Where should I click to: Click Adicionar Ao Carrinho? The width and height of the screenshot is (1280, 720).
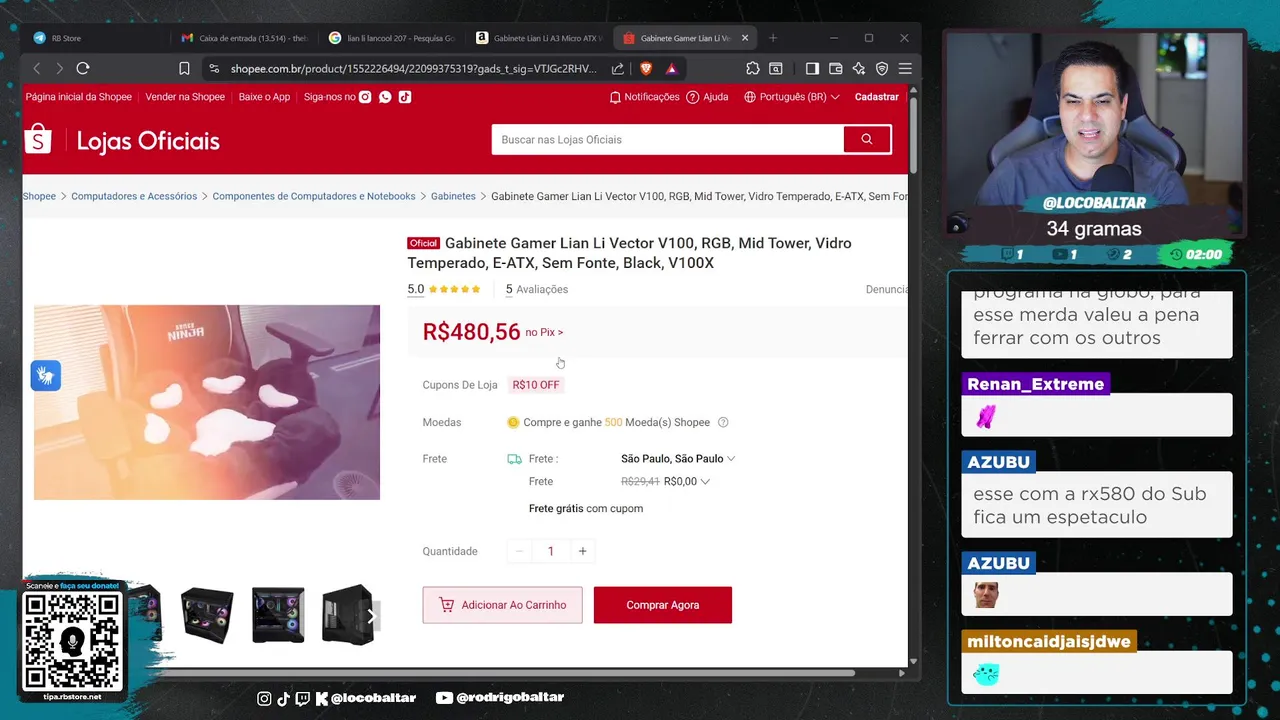(502, 605)
